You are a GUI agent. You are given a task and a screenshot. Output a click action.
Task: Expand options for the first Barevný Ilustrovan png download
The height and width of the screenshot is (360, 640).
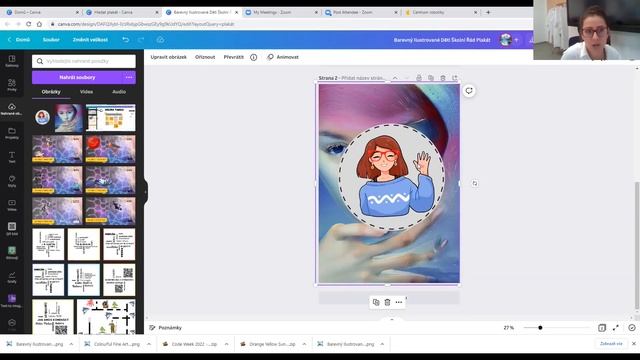tap(71, 344)
